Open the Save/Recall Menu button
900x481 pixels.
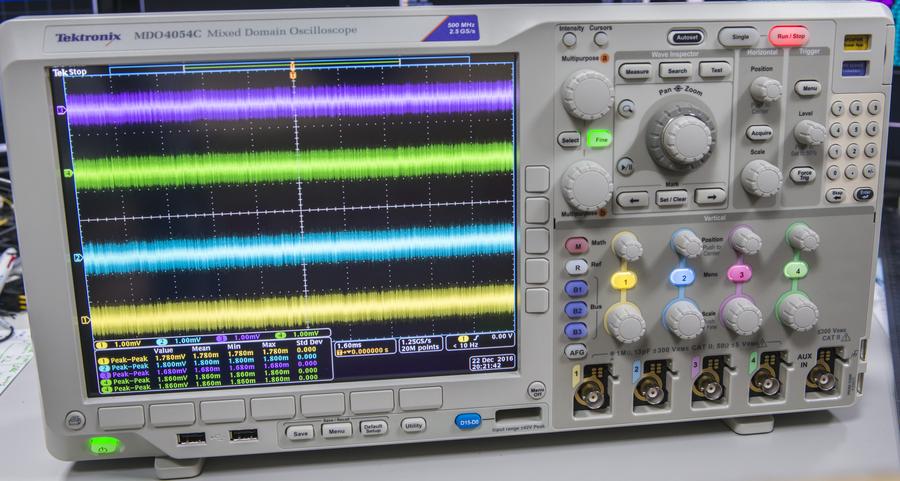point(336,430)
